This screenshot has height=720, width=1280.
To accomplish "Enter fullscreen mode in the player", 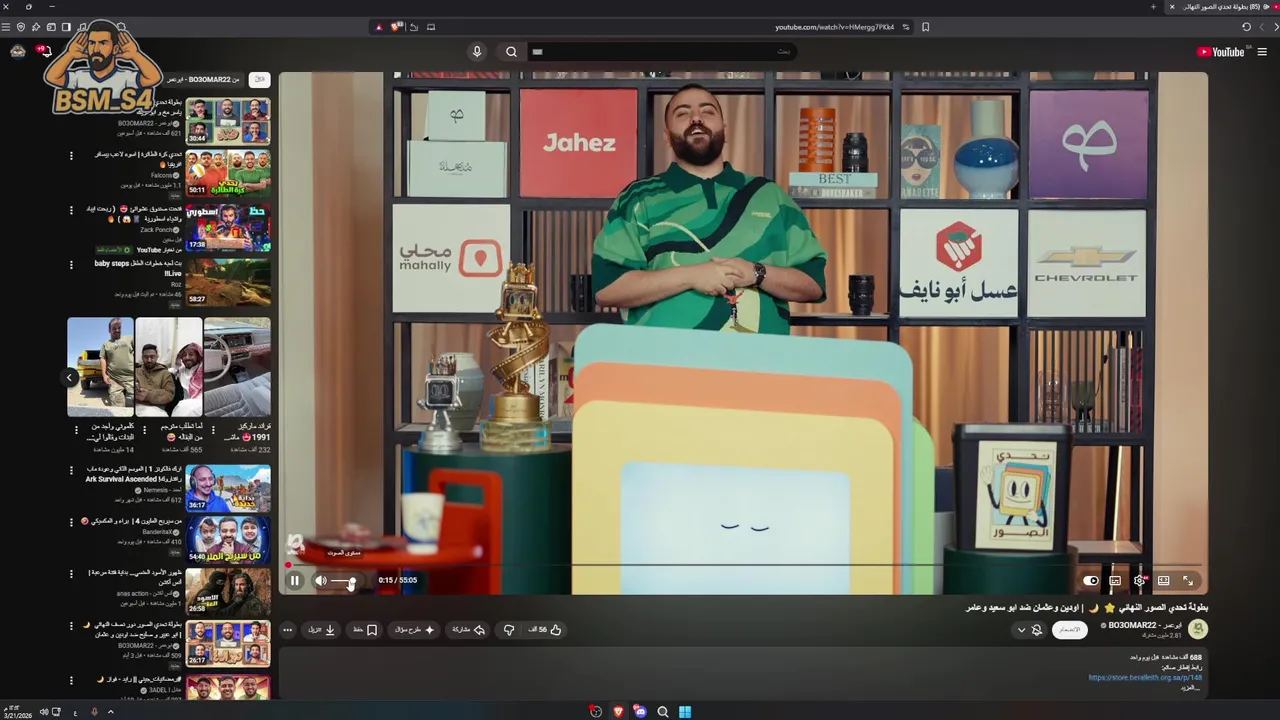I will coord(1188,580).
